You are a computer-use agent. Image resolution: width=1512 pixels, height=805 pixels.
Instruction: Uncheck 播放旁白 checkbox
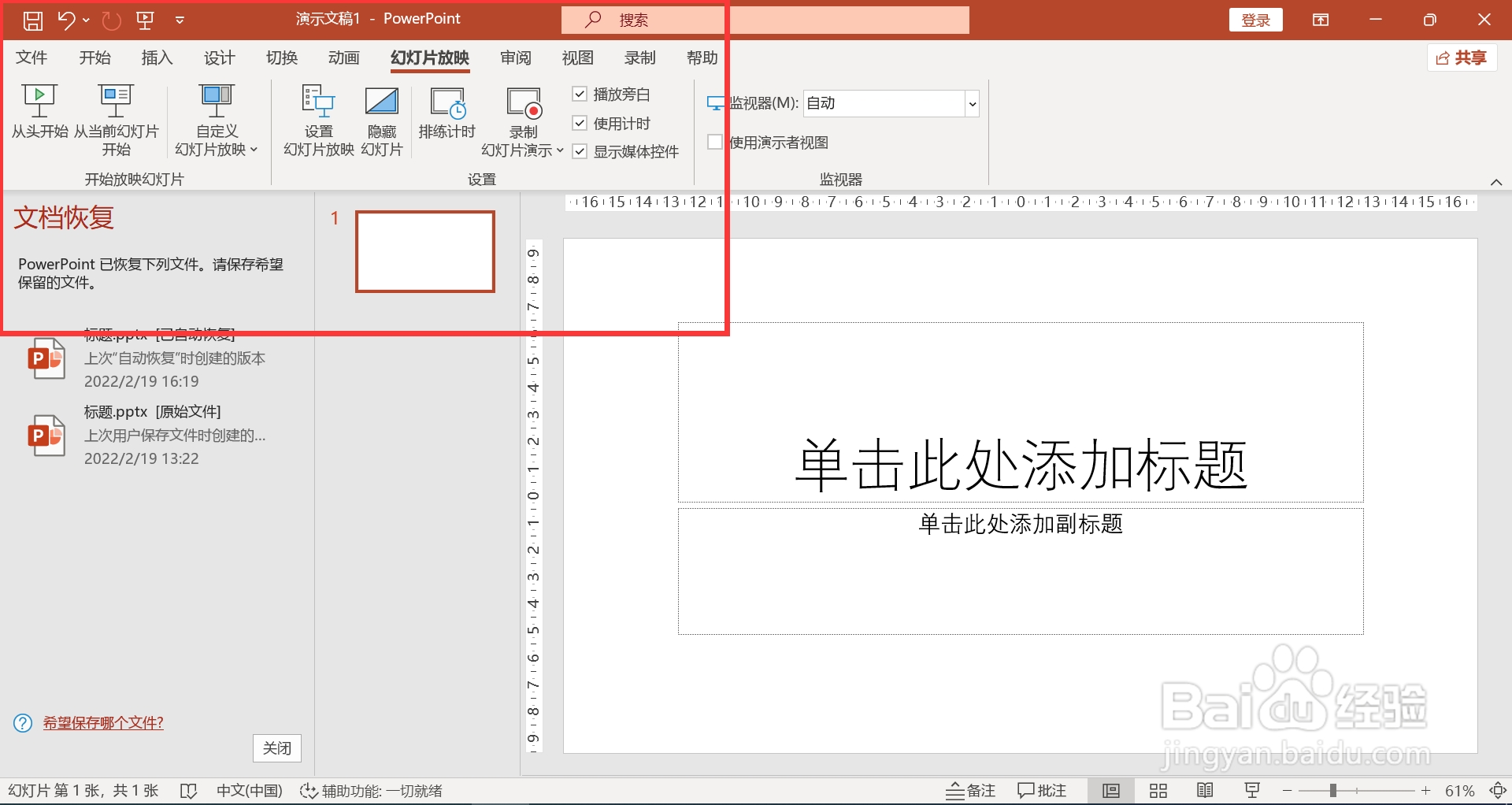(580, 94)
